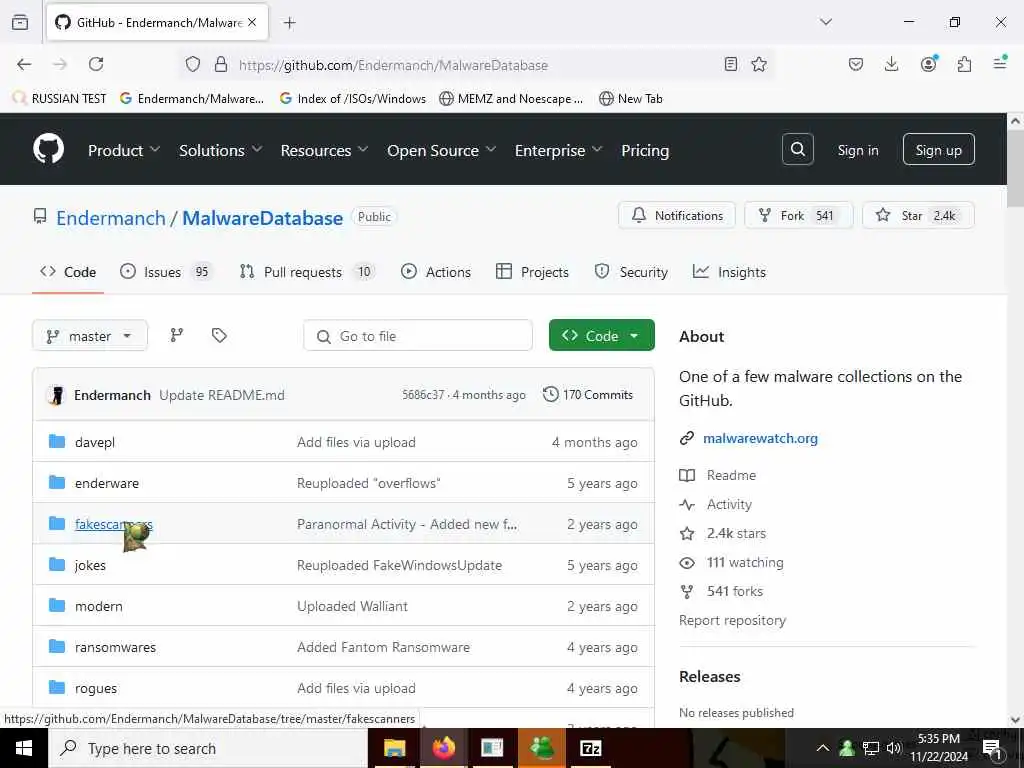The width and height of the screenshot is (1024, 768).
Task: Click the volume speaker tray icon
Action: [893, 748]
